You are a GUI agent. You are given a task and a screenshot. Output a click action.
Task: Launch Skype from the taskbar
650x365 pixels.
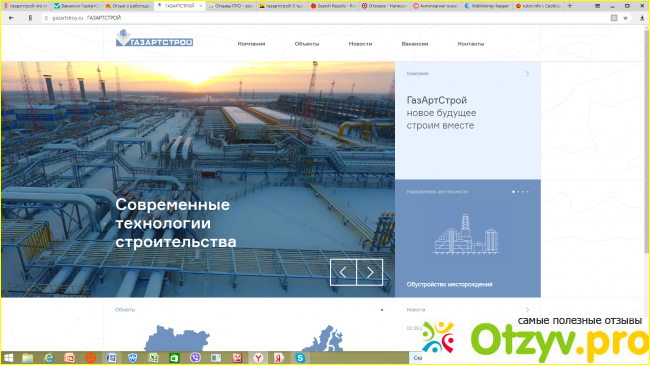[x=300, y=358]
